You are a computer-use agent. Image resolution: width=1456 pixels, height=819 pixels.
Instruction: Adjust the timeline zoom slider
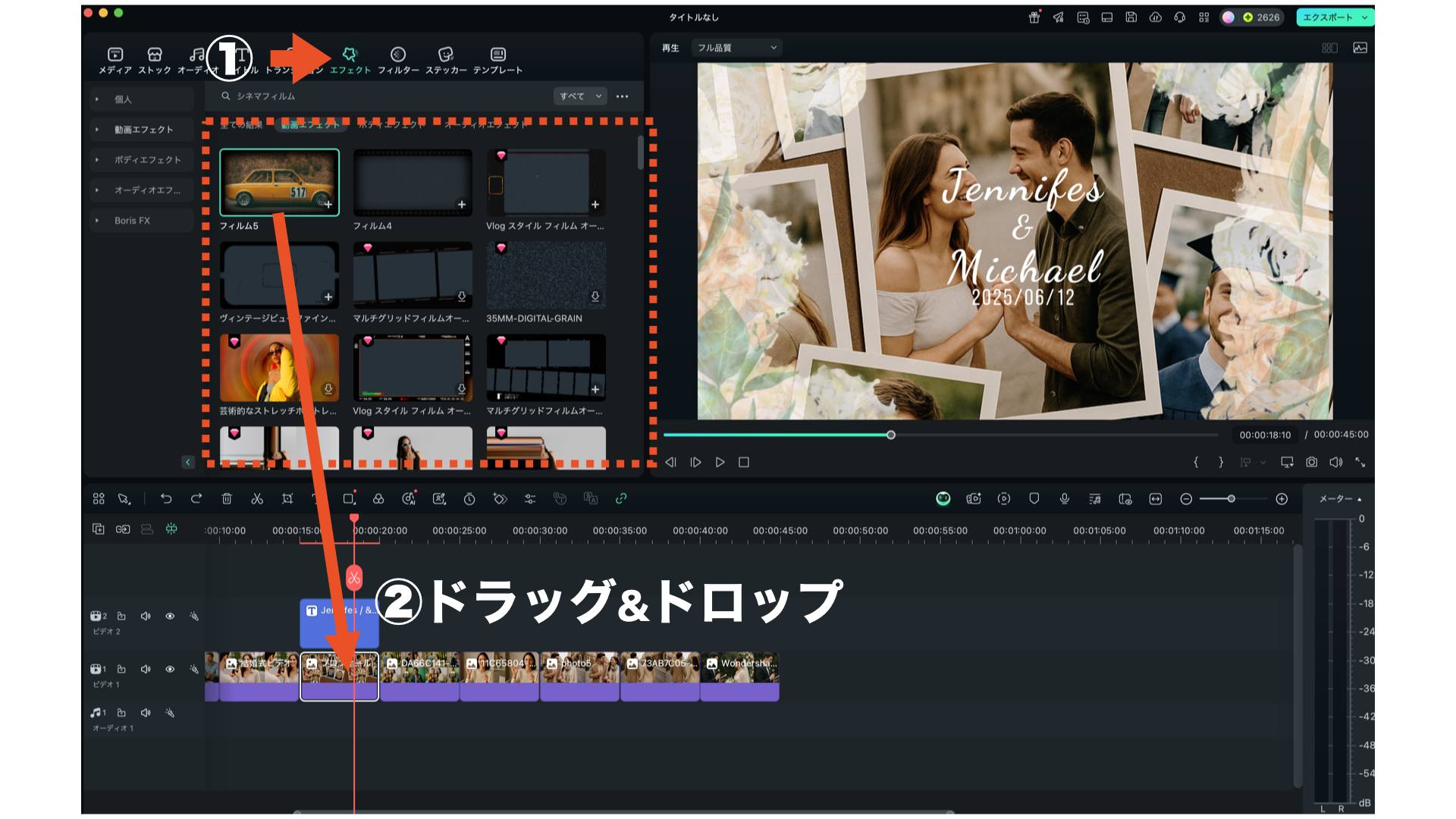point(1231,498)
